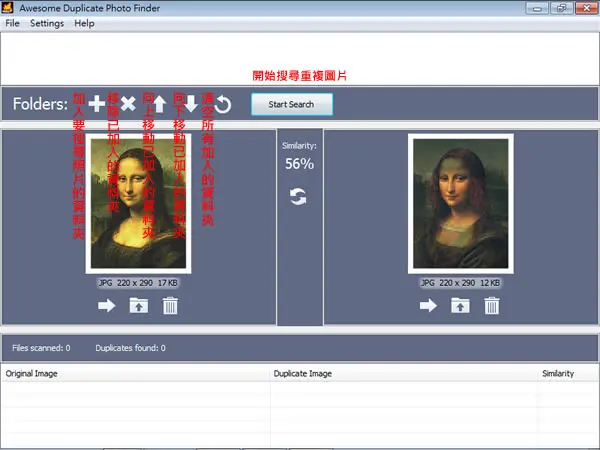Open the Settings menu

tap(47, 23)
